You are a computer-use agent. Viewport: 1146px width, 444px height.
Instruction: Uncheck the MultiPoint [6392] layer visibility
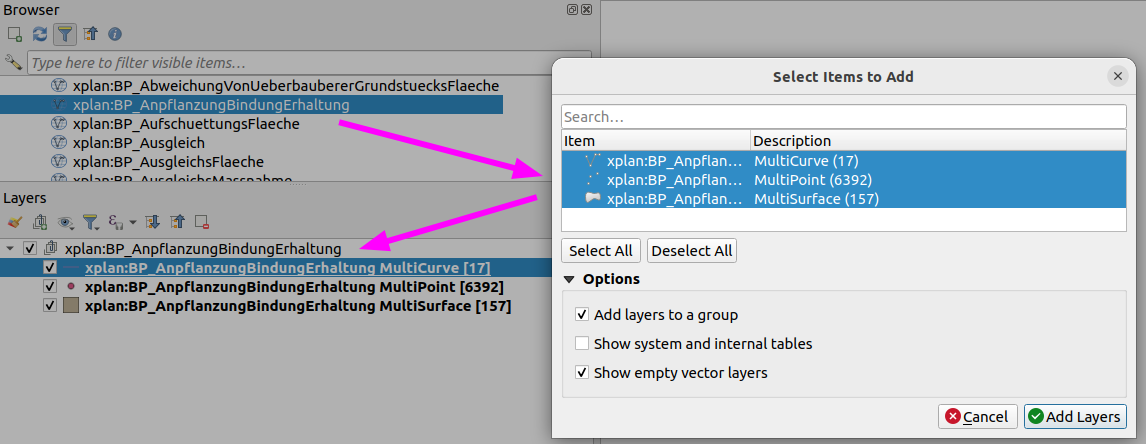tap(50, 287)
